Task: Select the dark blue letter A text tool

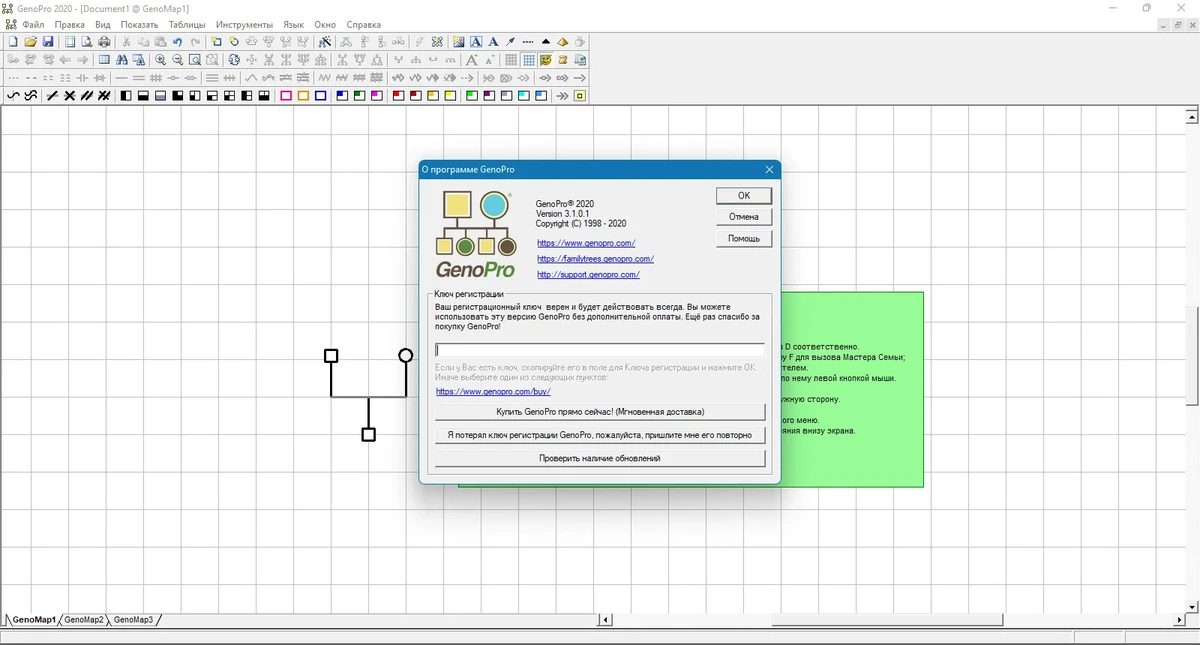Action: pyautogui.click(x=493, y=42)
